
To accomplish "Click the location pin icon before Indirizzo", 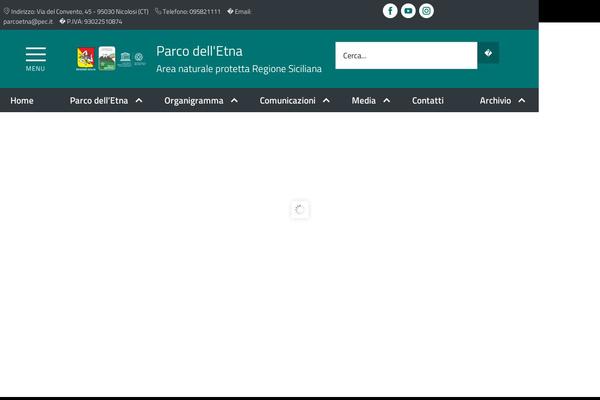I will point(7,11).
